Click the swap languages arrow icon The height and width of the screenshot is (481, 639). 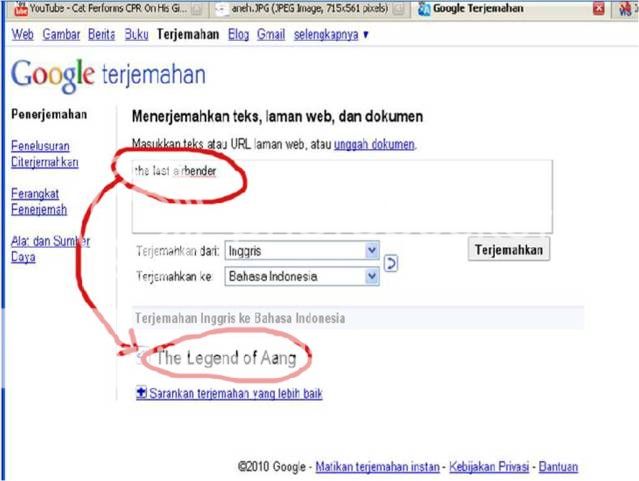[x=391, y=263]
